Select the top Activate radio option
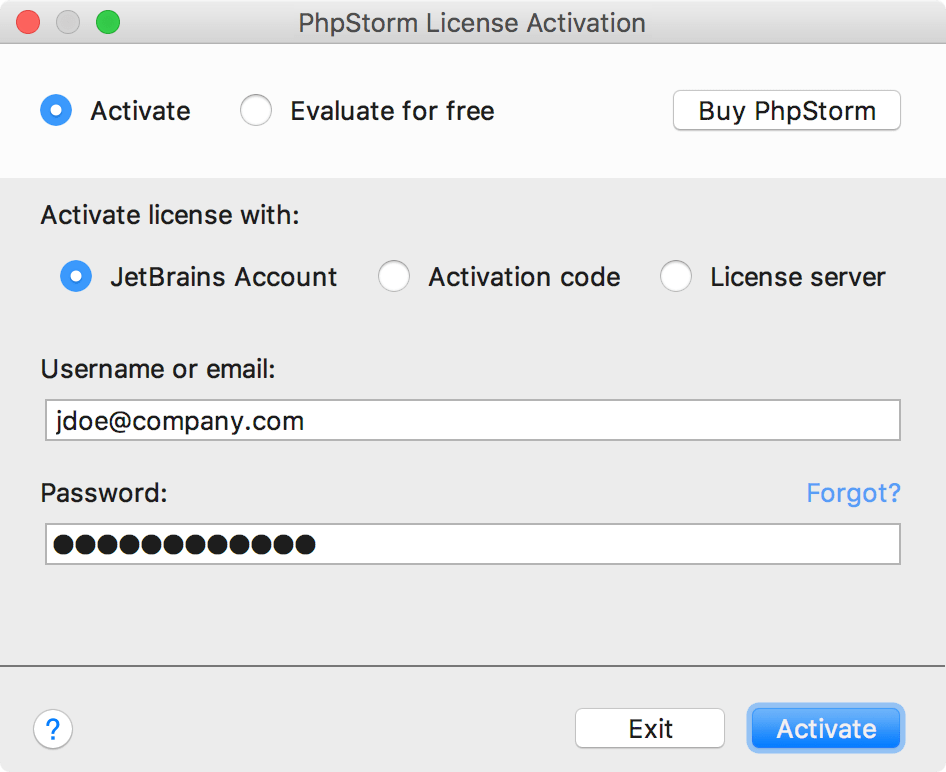 56,110
